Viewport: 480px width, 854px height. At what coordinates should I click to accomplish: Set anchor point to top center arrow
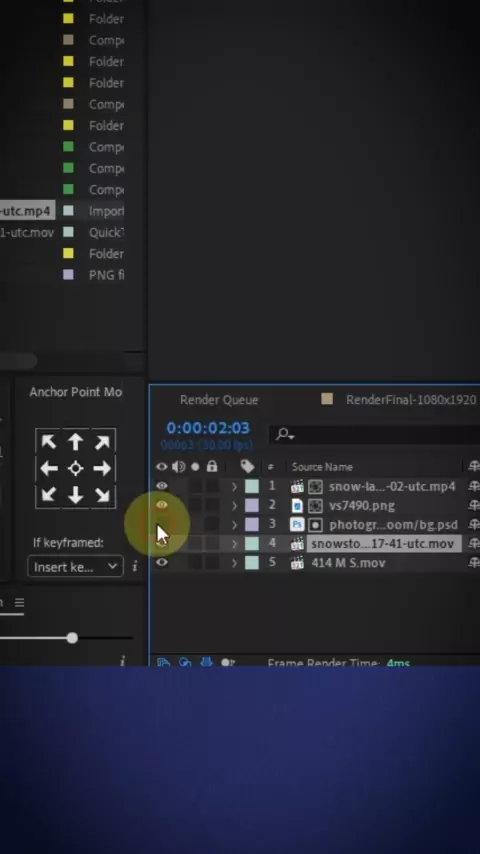pyautogui.click(x=75, y=442)
